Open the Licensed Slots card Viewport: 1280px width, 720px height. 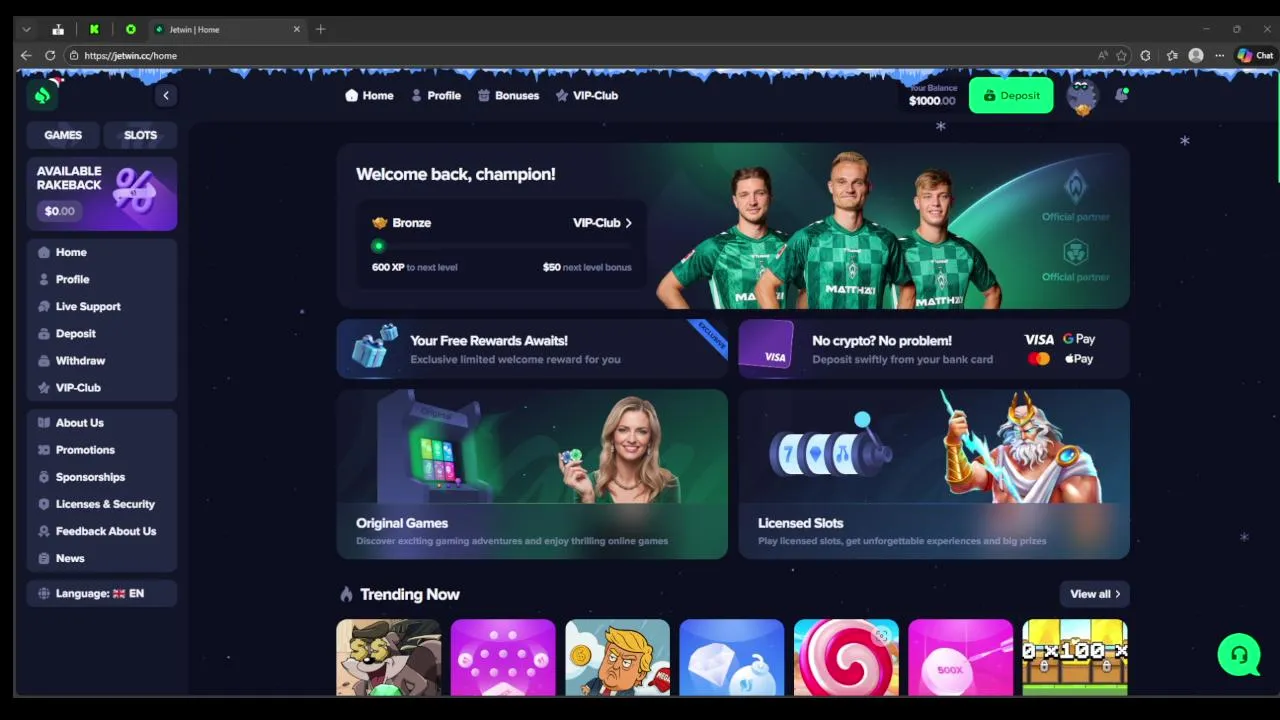coord(934,474)
